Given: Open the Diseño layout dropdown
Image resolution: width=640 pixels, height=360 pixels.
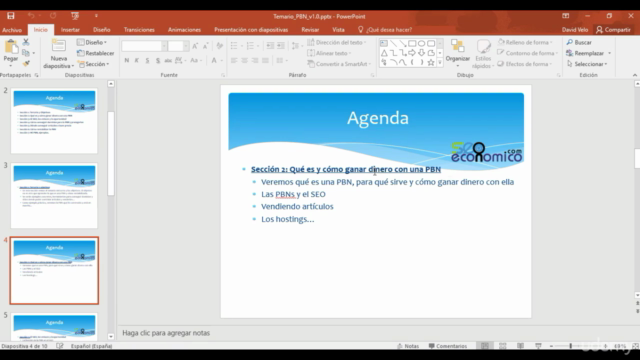Looking at the screenshot, I should [92, 42].
